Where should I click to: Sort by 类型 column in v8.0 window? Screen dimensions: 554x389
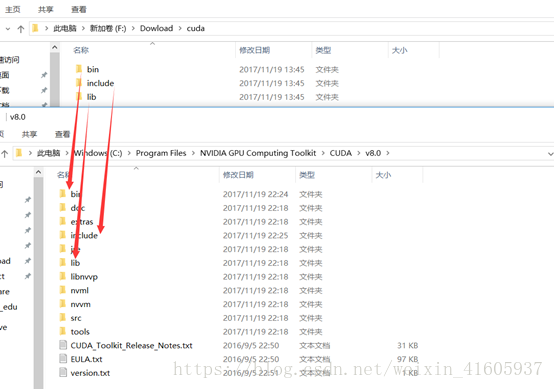307,175
